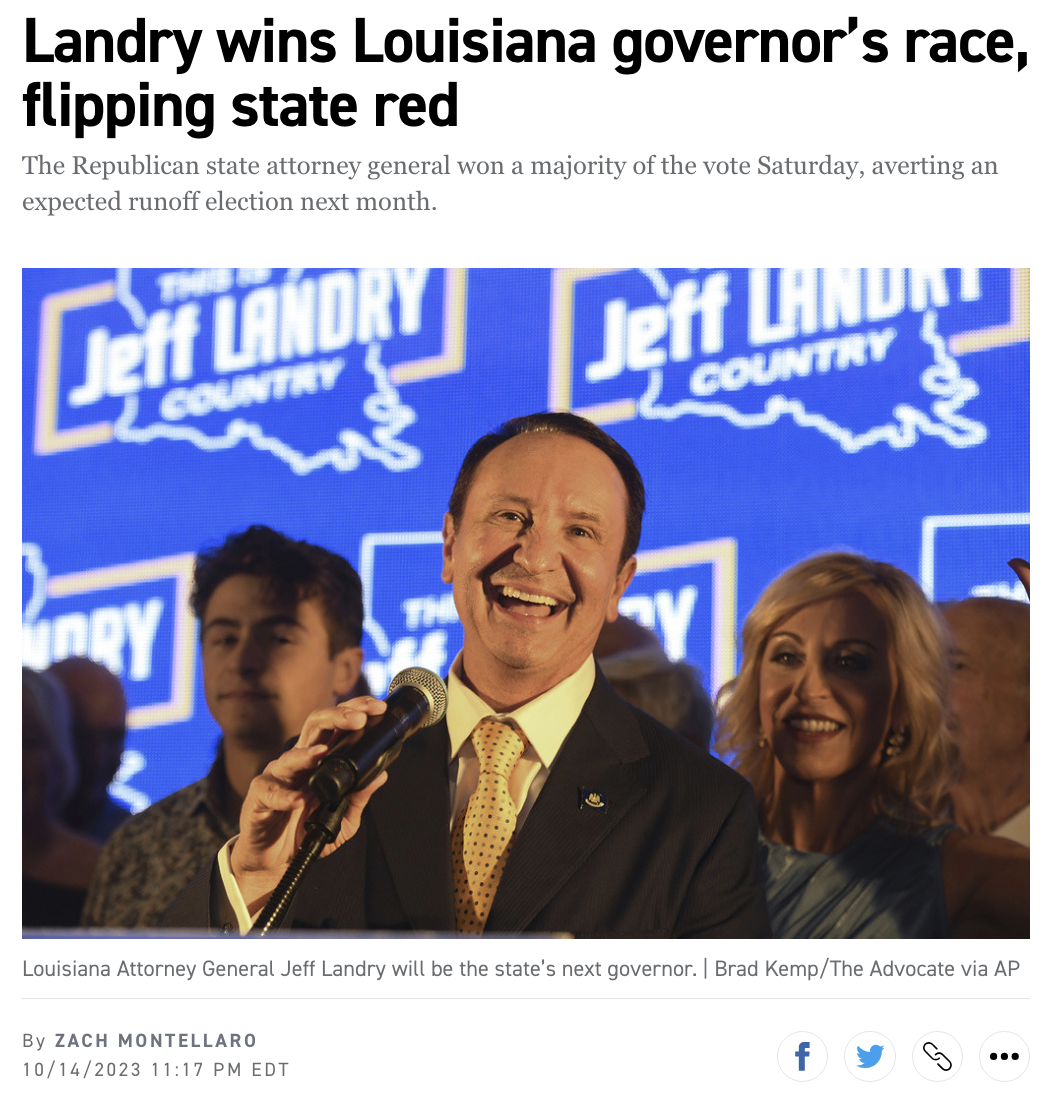Viewport: 1046px width, 1098px height.
Task: Click the headline about Landry winning
Action: coord(526,74)
